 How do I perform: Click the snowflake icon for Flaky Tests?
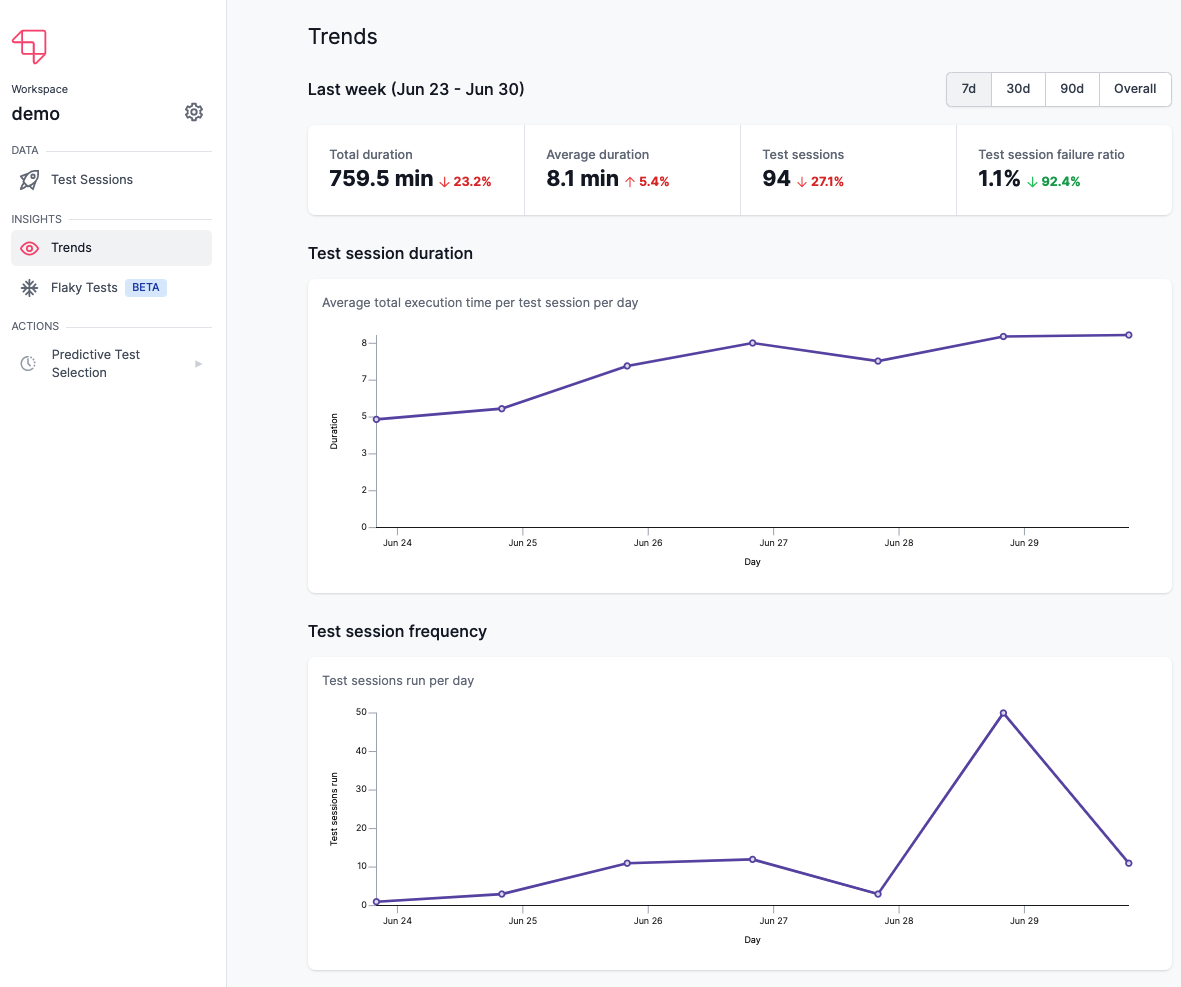pos(30,288)
